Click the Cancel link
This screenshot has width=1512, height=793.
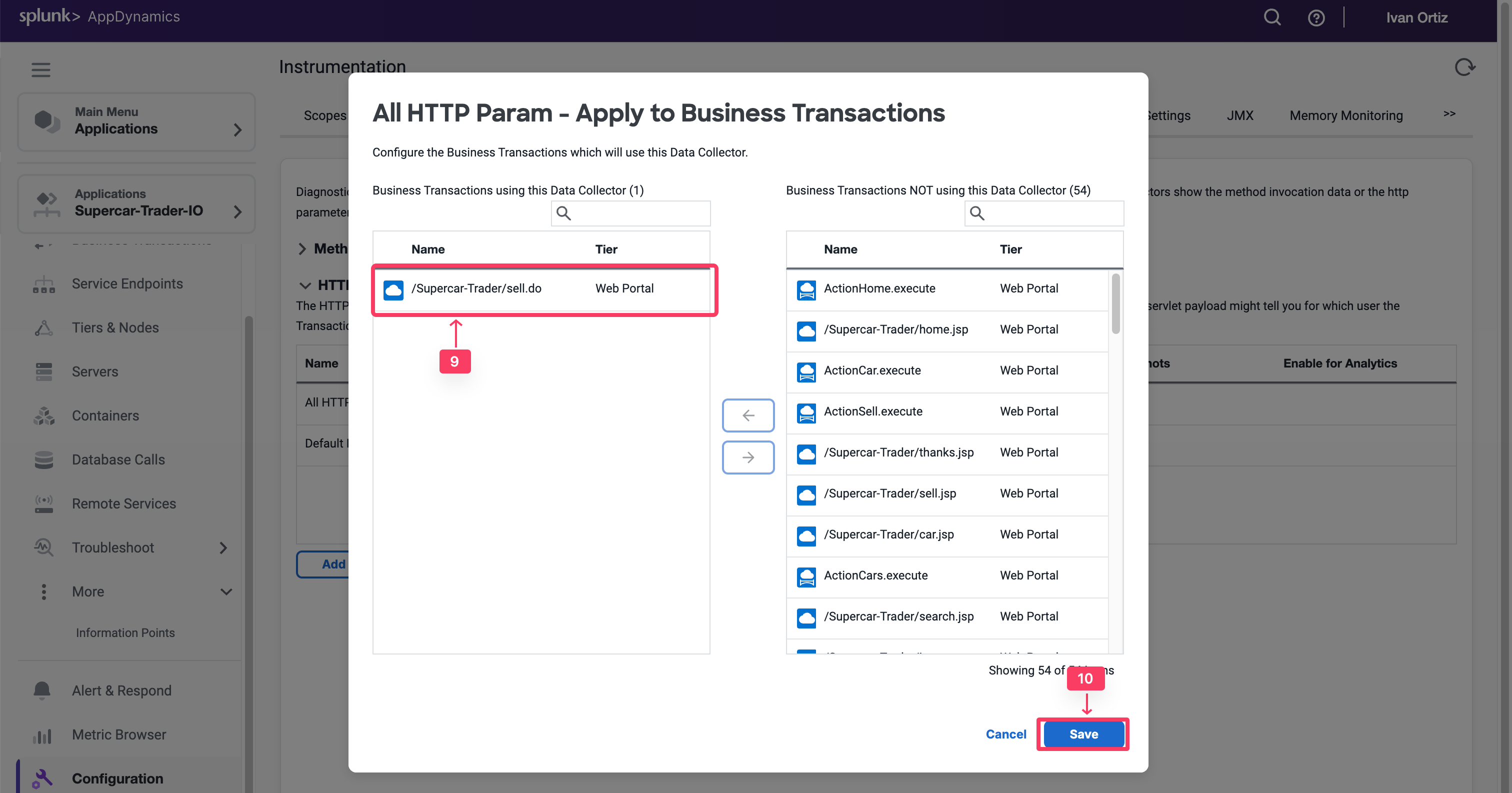(x=1005, y=733)
